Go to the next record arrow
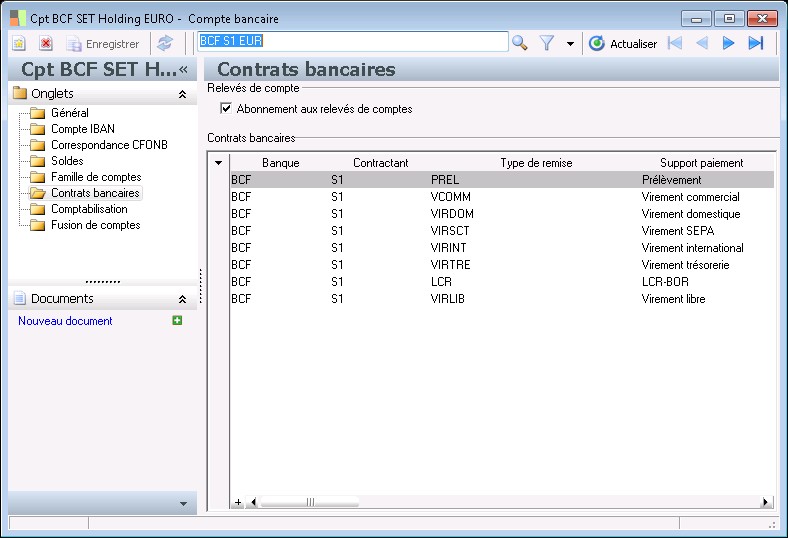The height and width of the screenshot is (538, 788). 729,43
